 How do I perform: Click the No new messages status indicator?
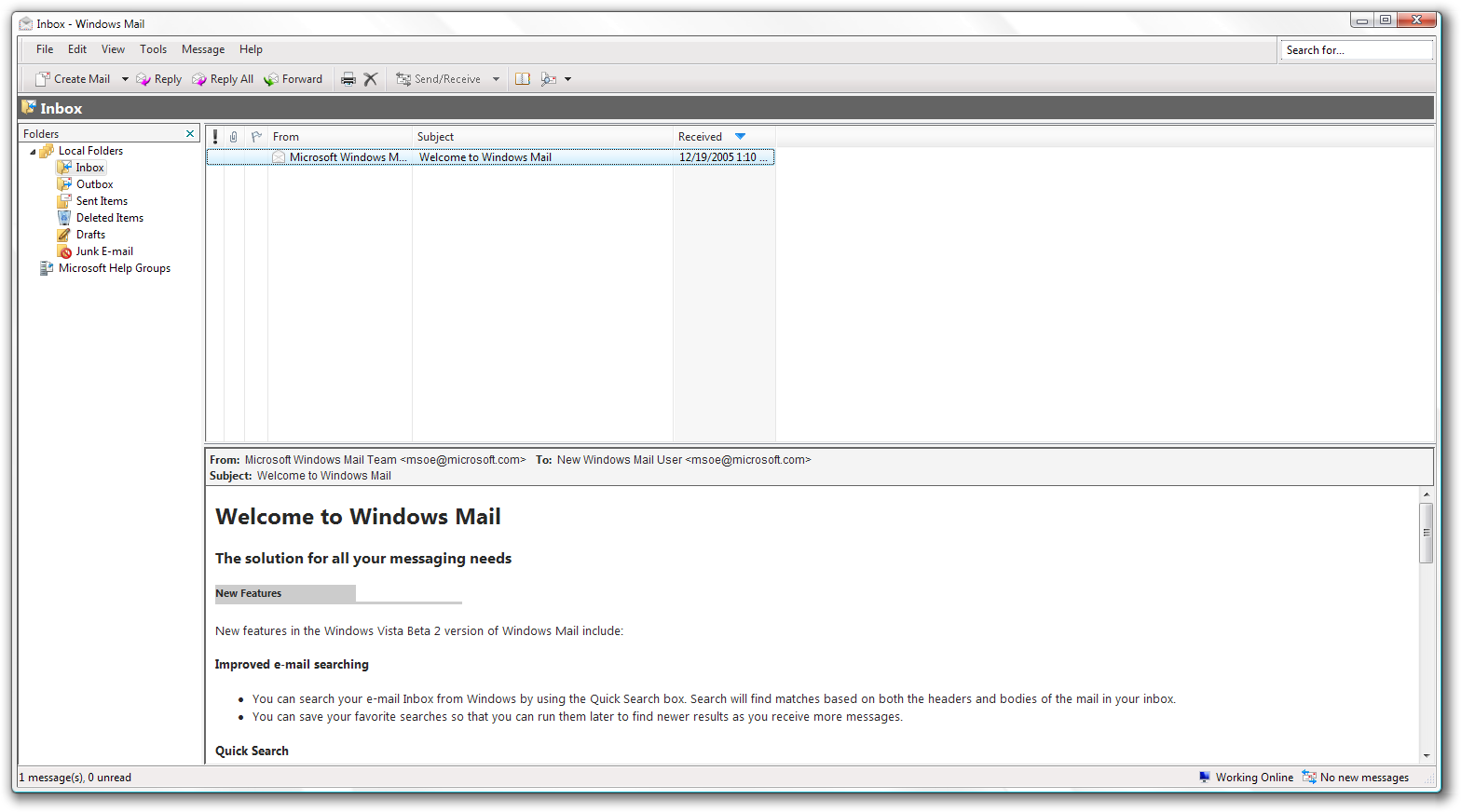tap(1356, 778)
